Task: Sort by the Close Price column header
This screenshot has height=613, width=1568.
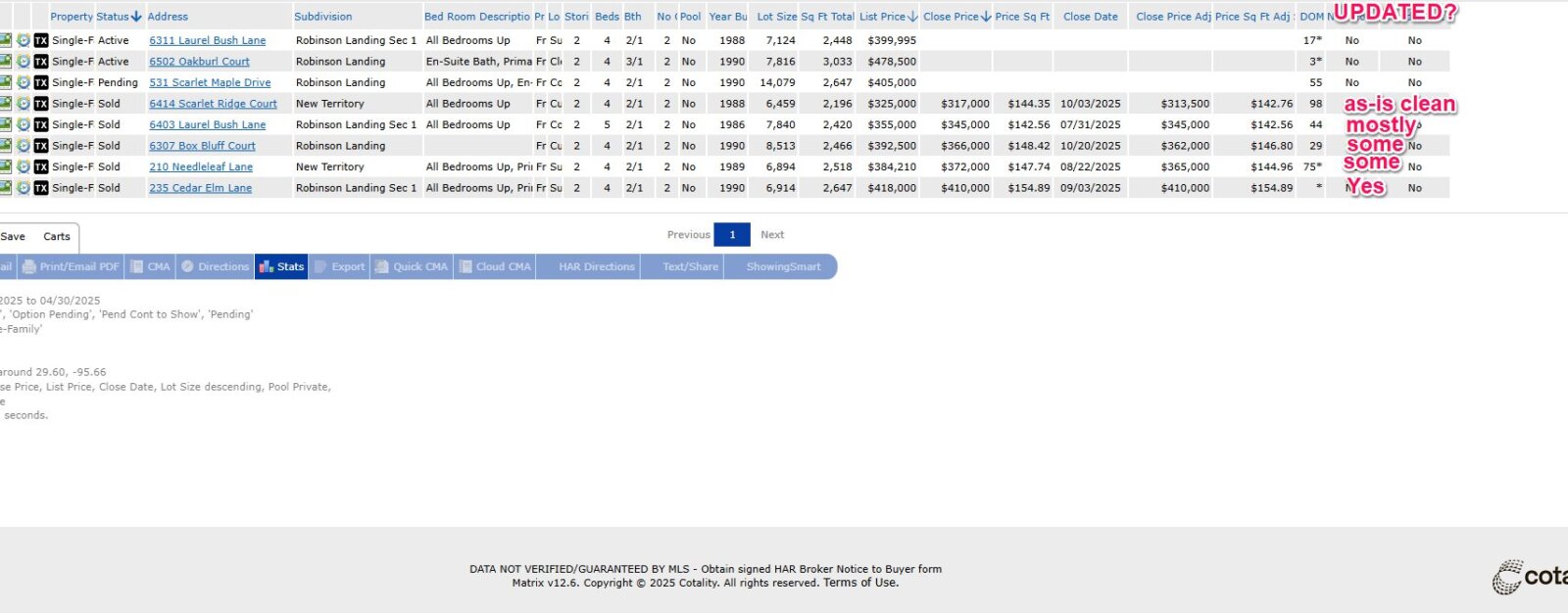Action: (955, 17)
